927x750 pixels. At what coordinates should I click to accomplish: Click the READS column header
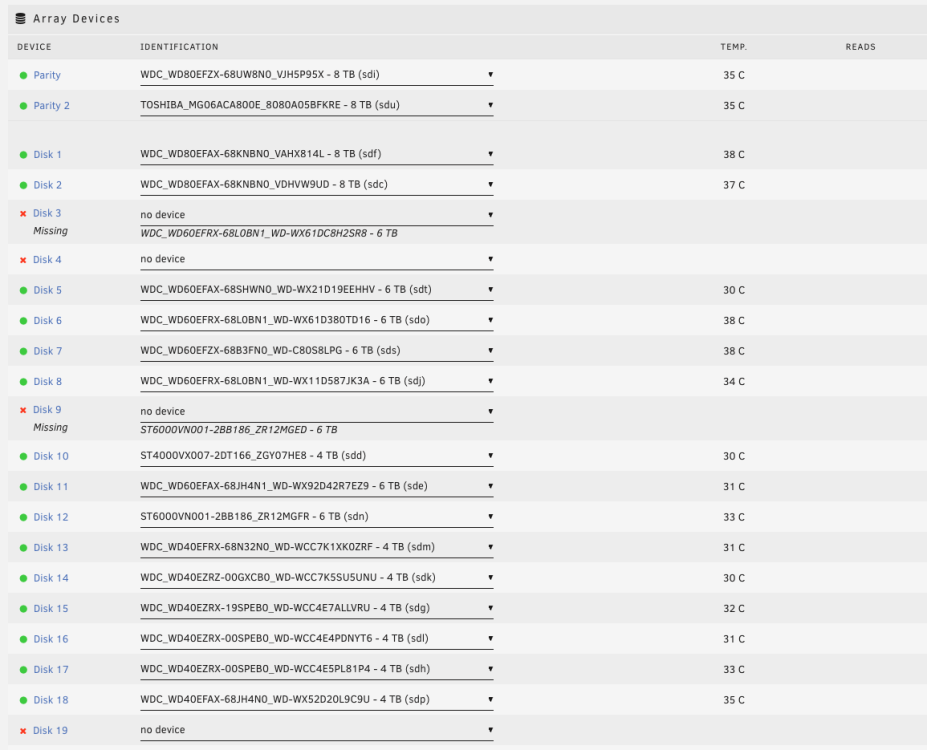[x=860, y=47]
